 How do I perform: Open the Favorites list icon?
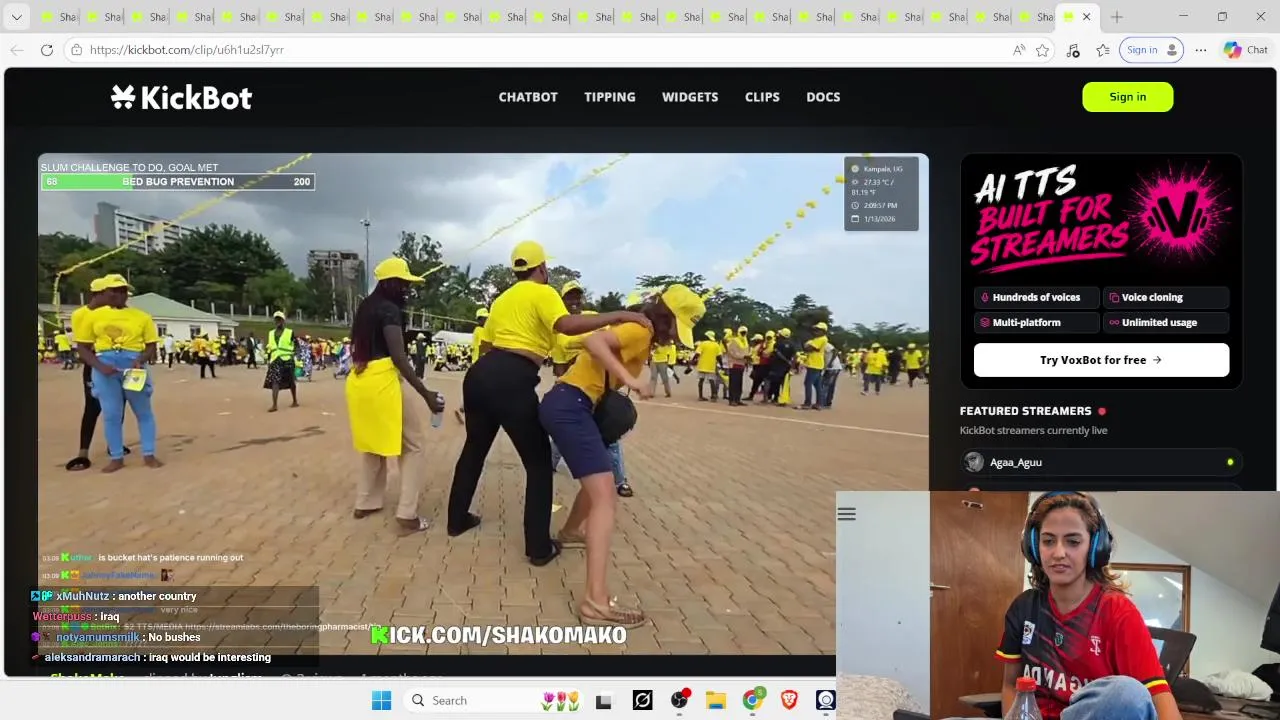click(1103, 50)
